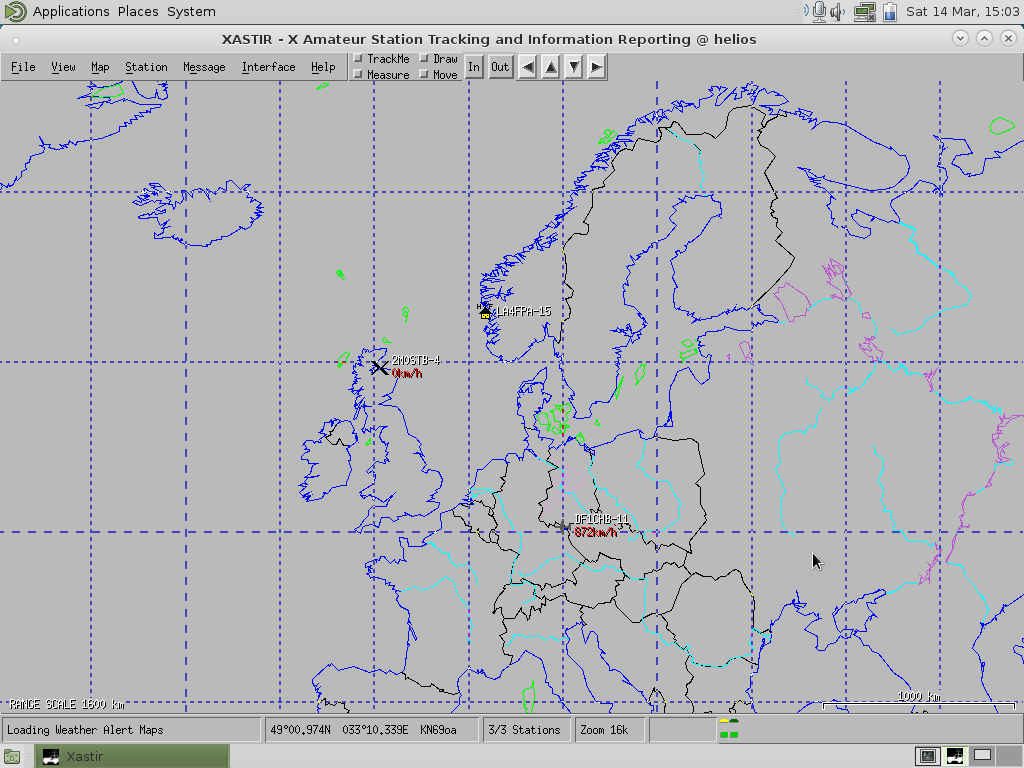This screenshot has height=768, width=1024.
Task: Open the Interface menu
Action: tap(268, 67)
